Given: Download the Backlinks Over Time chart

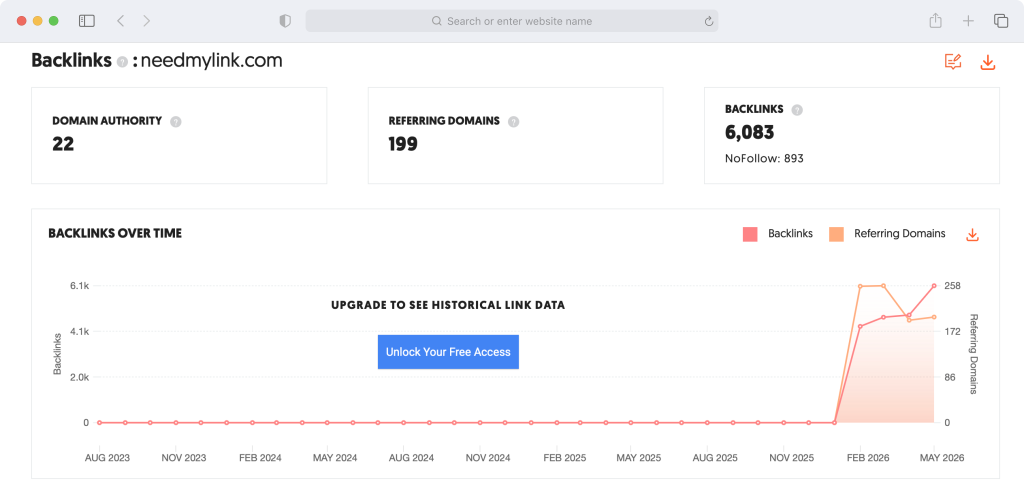Looking at the screenshot, I should (x=972, y=234).
